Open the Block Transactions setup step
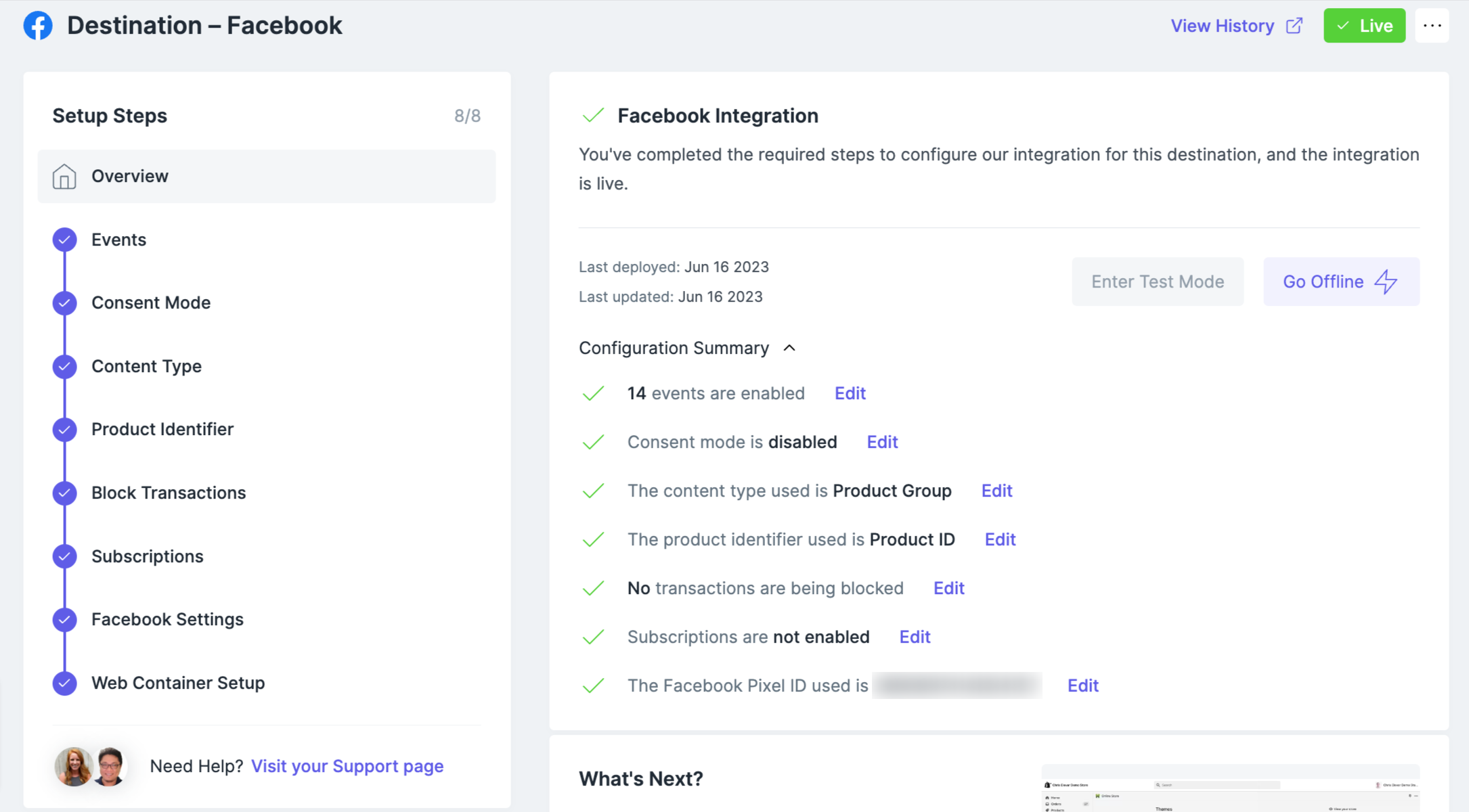 pyautogui.click(x=169, y=493)
